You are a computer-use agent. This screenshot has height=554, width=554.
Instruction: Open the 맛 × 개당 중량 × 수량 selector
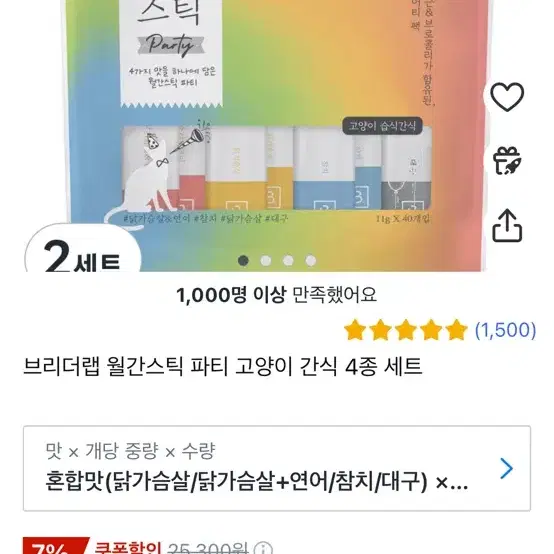277,468
